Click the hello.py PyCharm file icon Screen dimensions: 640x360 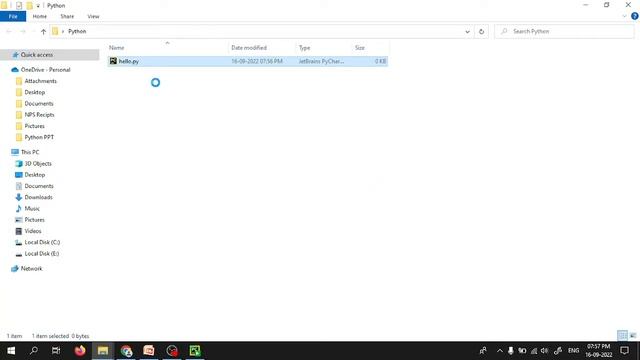113,61
